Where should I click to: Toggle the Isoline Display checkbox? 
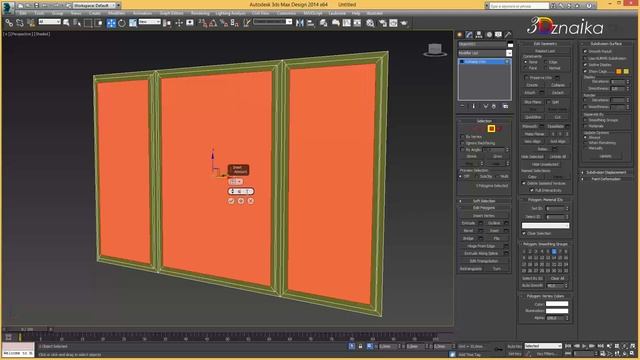[585, 65]
